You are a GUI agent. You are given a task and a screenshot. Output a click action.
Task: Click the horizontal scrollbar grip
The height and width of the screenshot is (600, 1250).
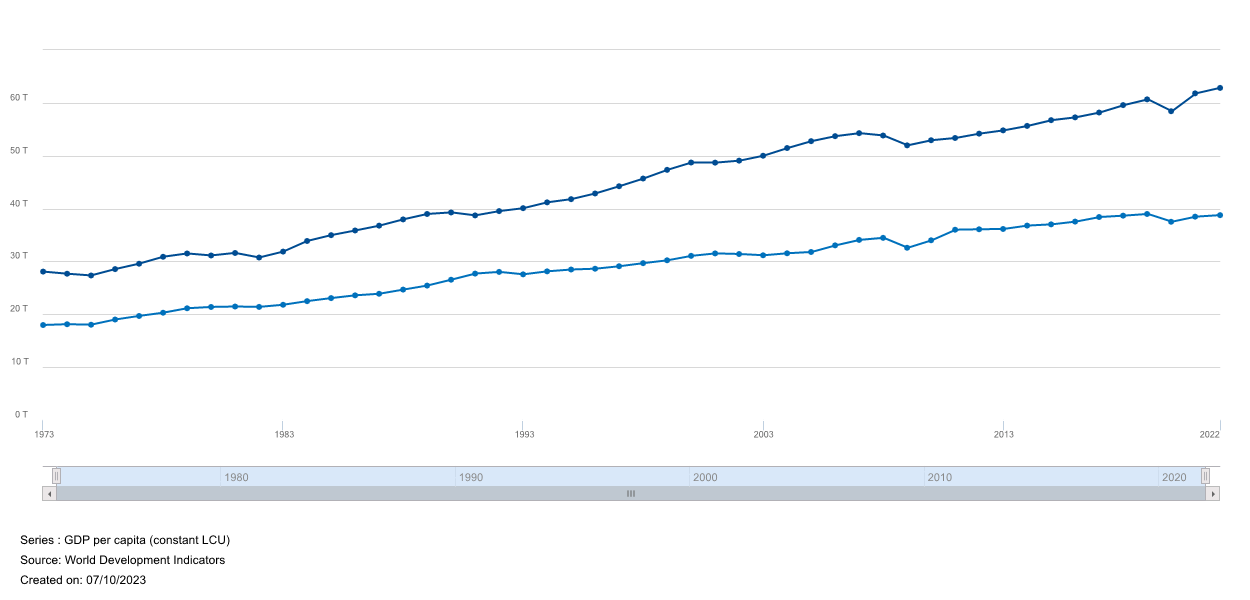pyautogui.click(x=631, y=494)
